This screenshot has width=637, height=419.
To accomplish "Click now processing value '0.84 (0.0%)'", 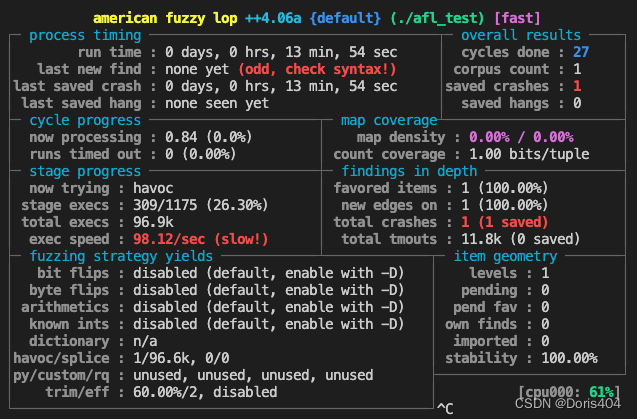I will click(x=209, y=138).
